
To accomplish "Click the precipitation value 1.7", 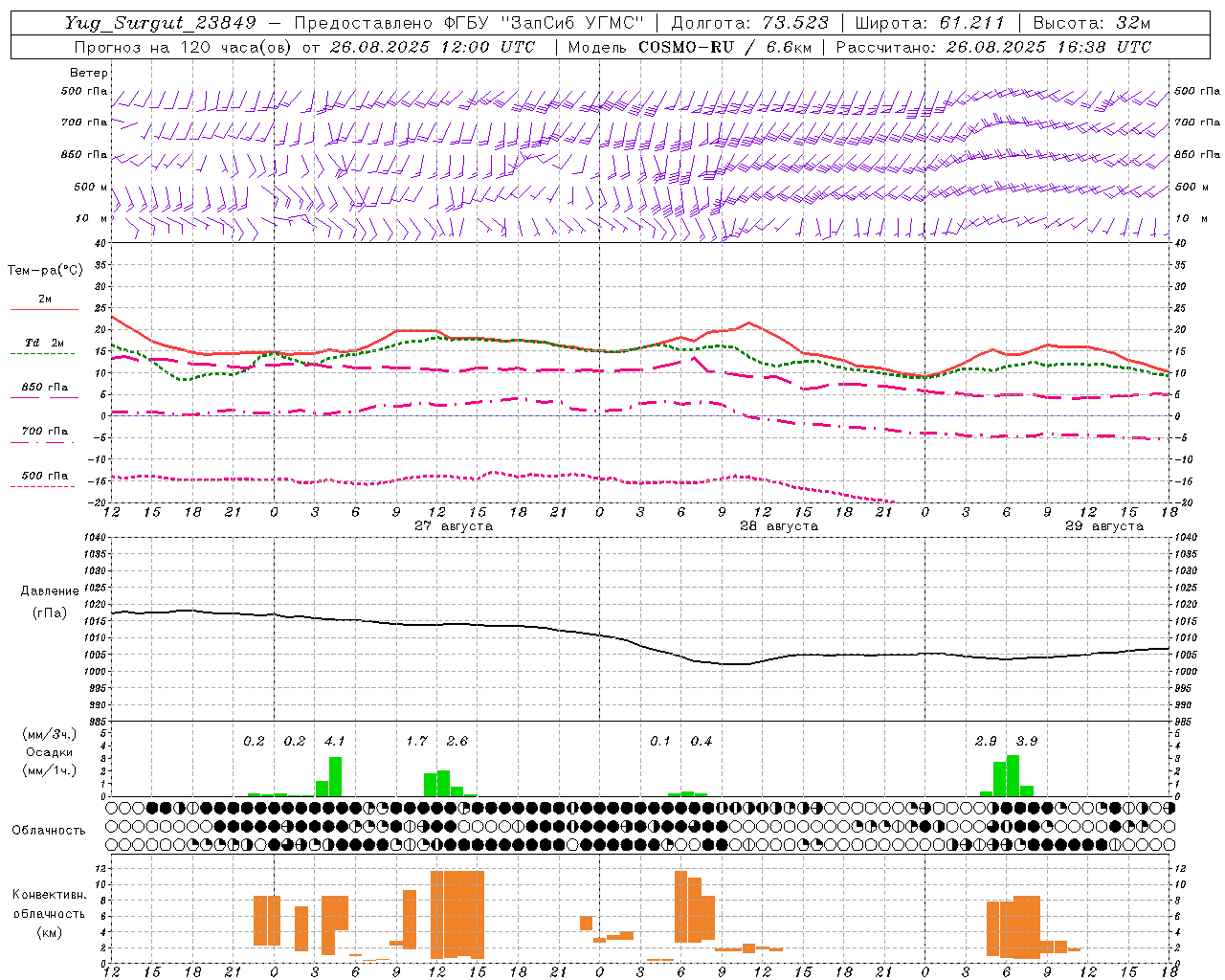I will 416,742.
